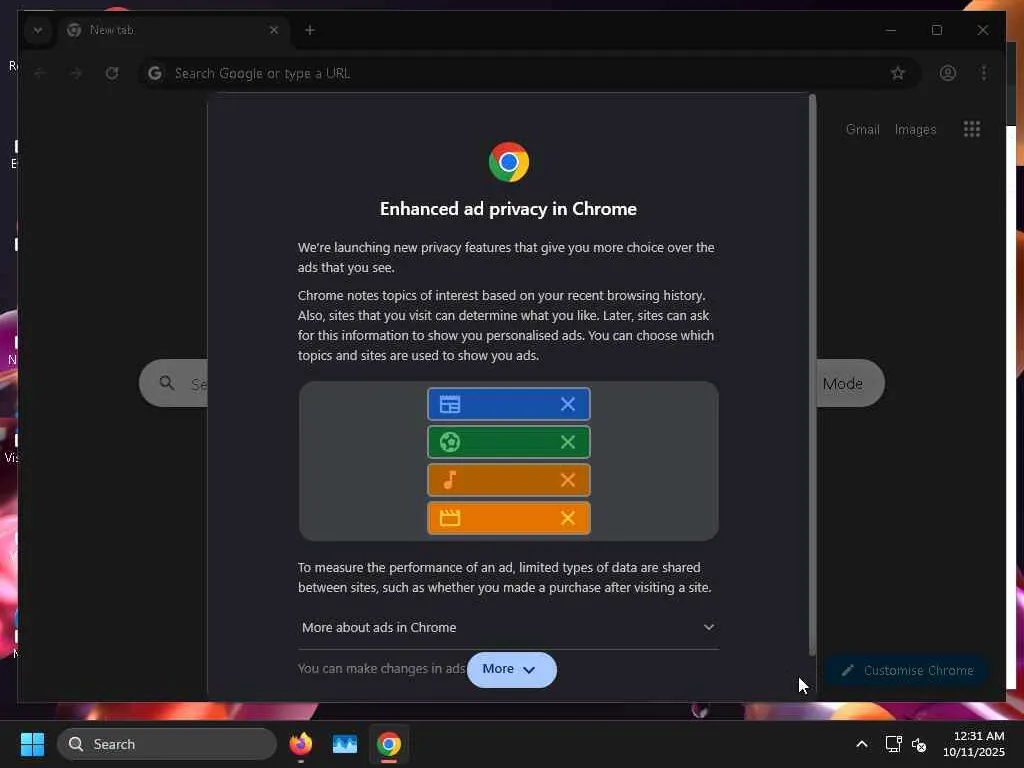Click the dialog's vertical scrollbar
The width and height of the screenshot is (1024, 768).
[x=812, y=374]
